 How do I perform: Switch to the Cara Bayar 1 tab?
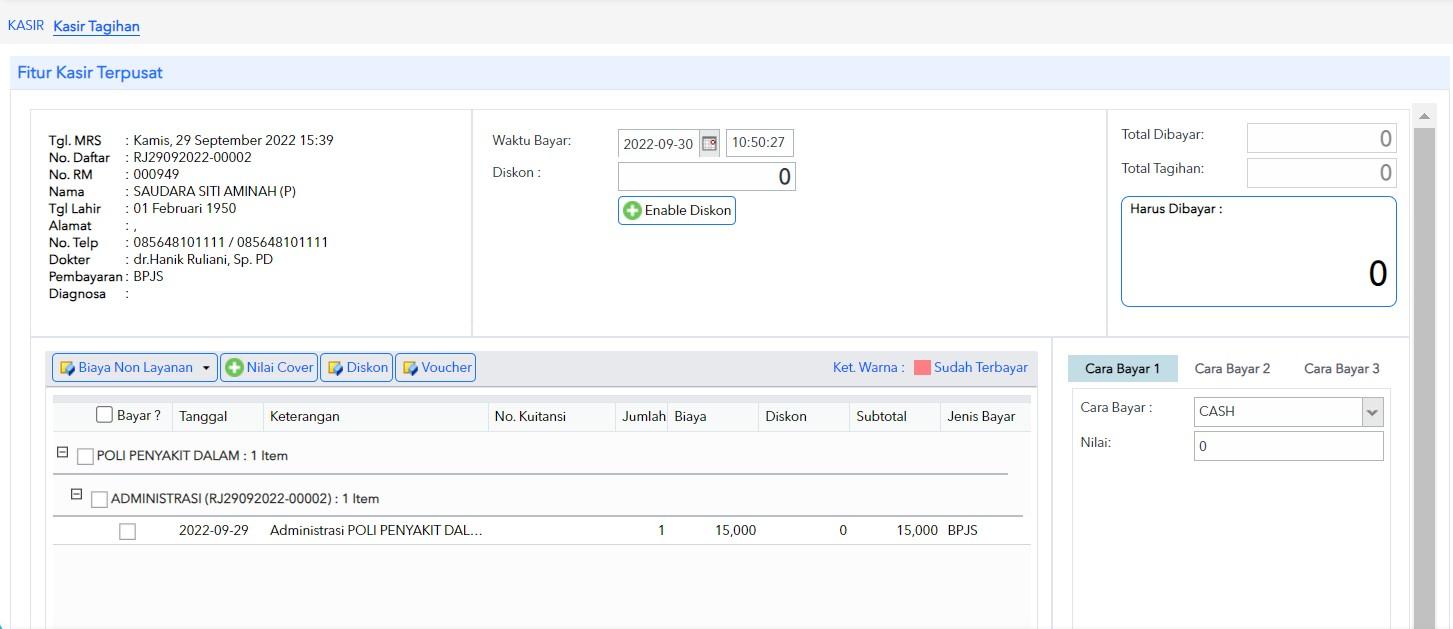click(x=1122, y=369)
